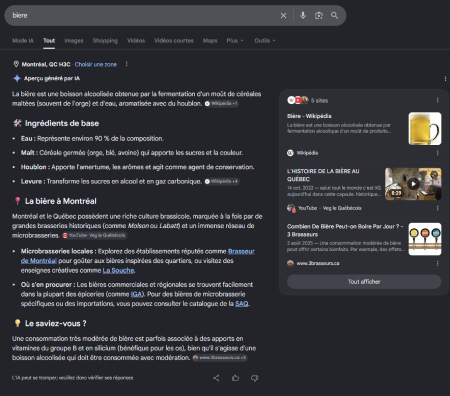Click the Ingrédients de base heading
This screenshot has height=396, width=450.
tap(62, 123)
